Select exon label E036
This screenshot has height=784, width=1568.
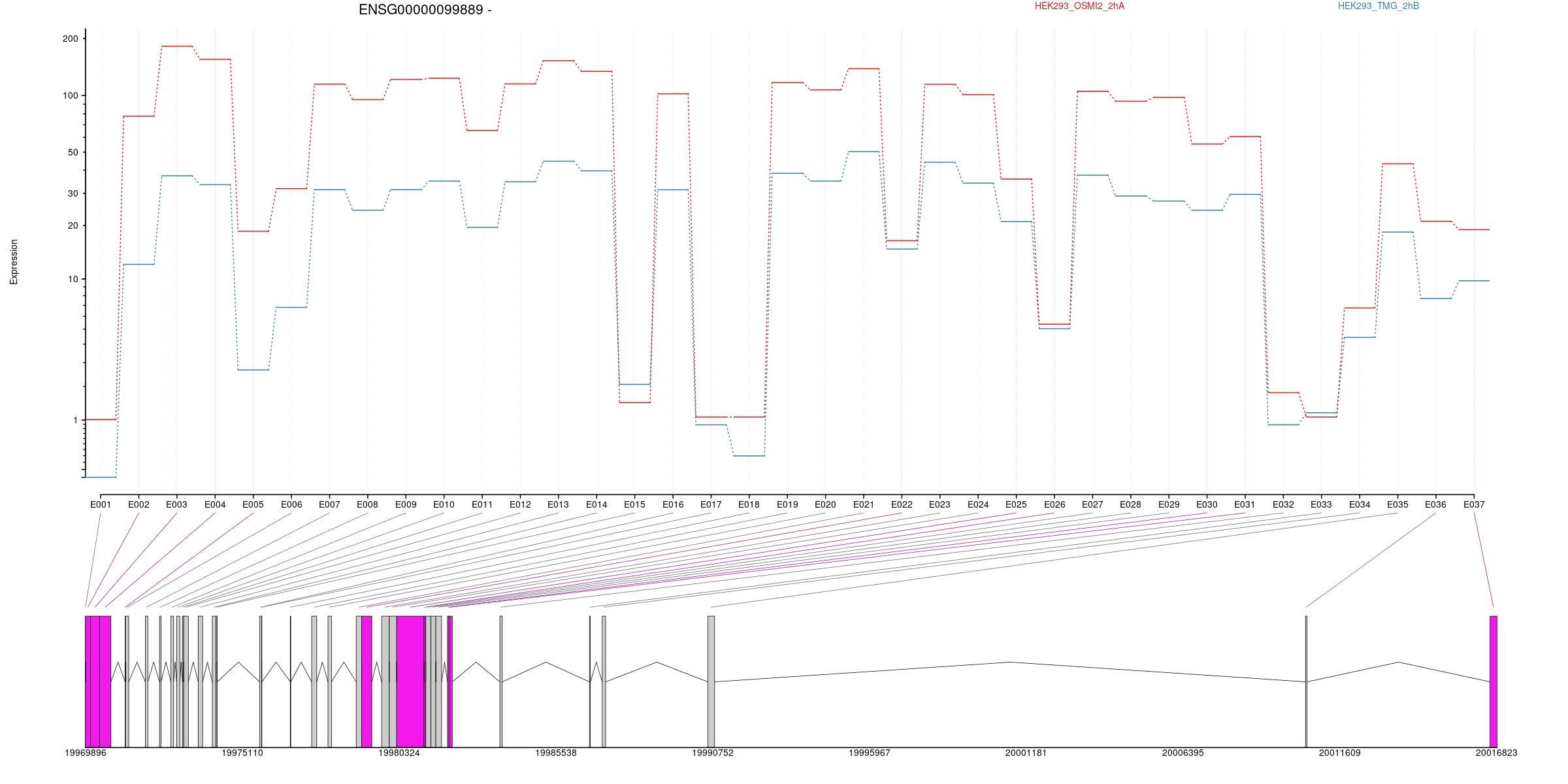[1435, 505]
